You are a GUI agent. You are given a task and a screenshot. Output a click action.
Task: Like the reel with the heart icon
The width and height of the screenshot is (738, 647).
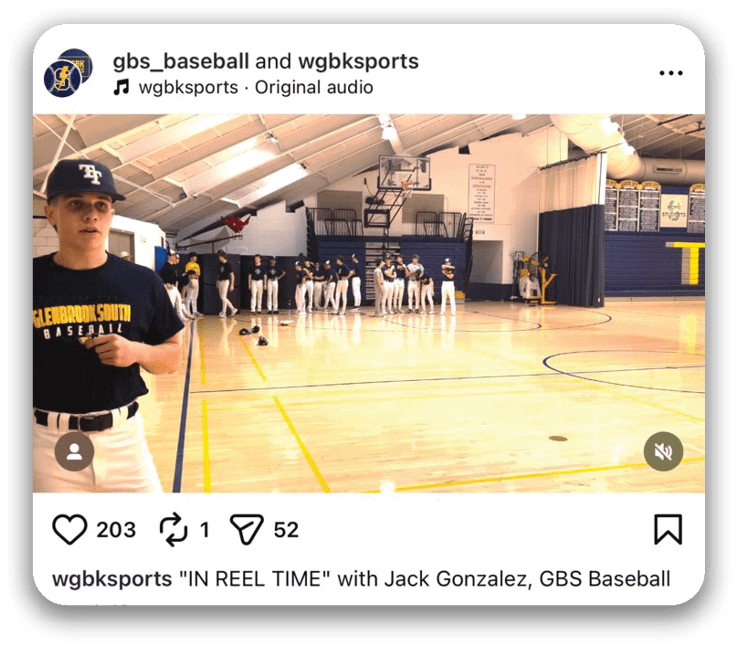[70, 529]
